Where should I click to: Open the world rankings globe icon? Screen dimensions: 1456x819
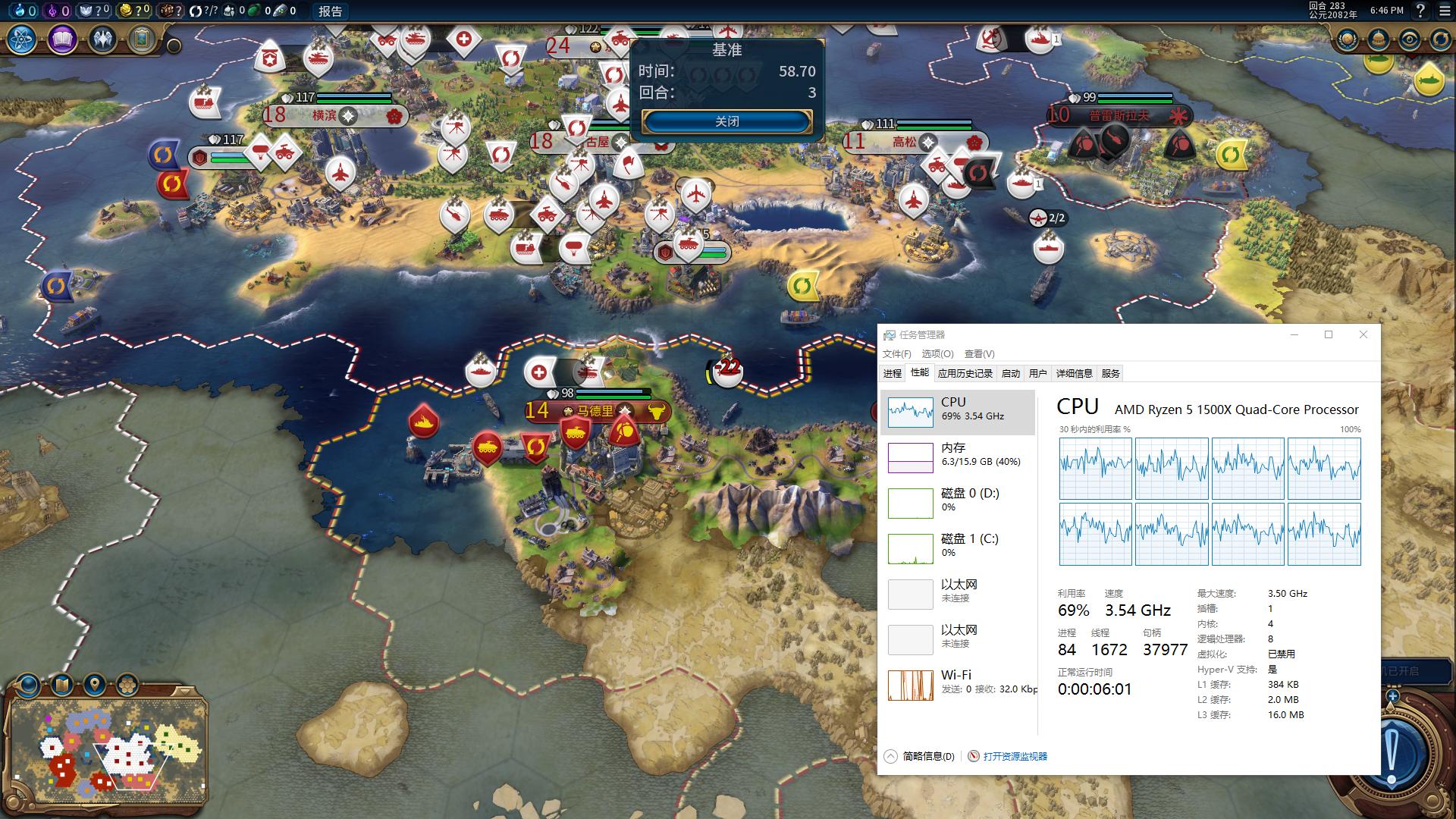click(x=1348, y=39)
